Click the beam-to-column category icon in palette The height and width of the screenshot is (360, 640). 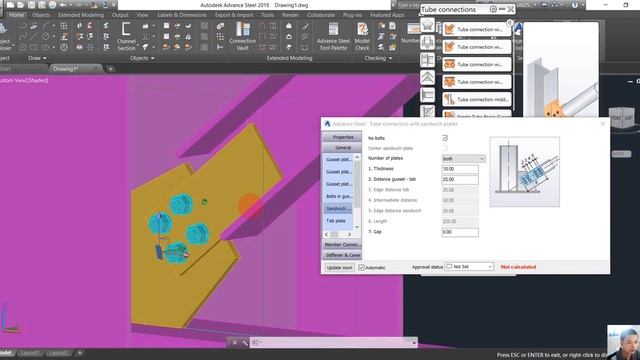click(427, 60)
